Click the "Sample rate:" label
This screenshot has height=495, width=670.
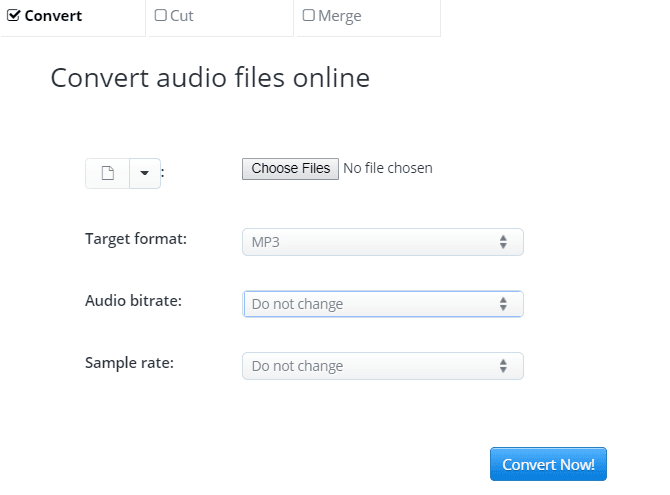(x=129, y=362)
